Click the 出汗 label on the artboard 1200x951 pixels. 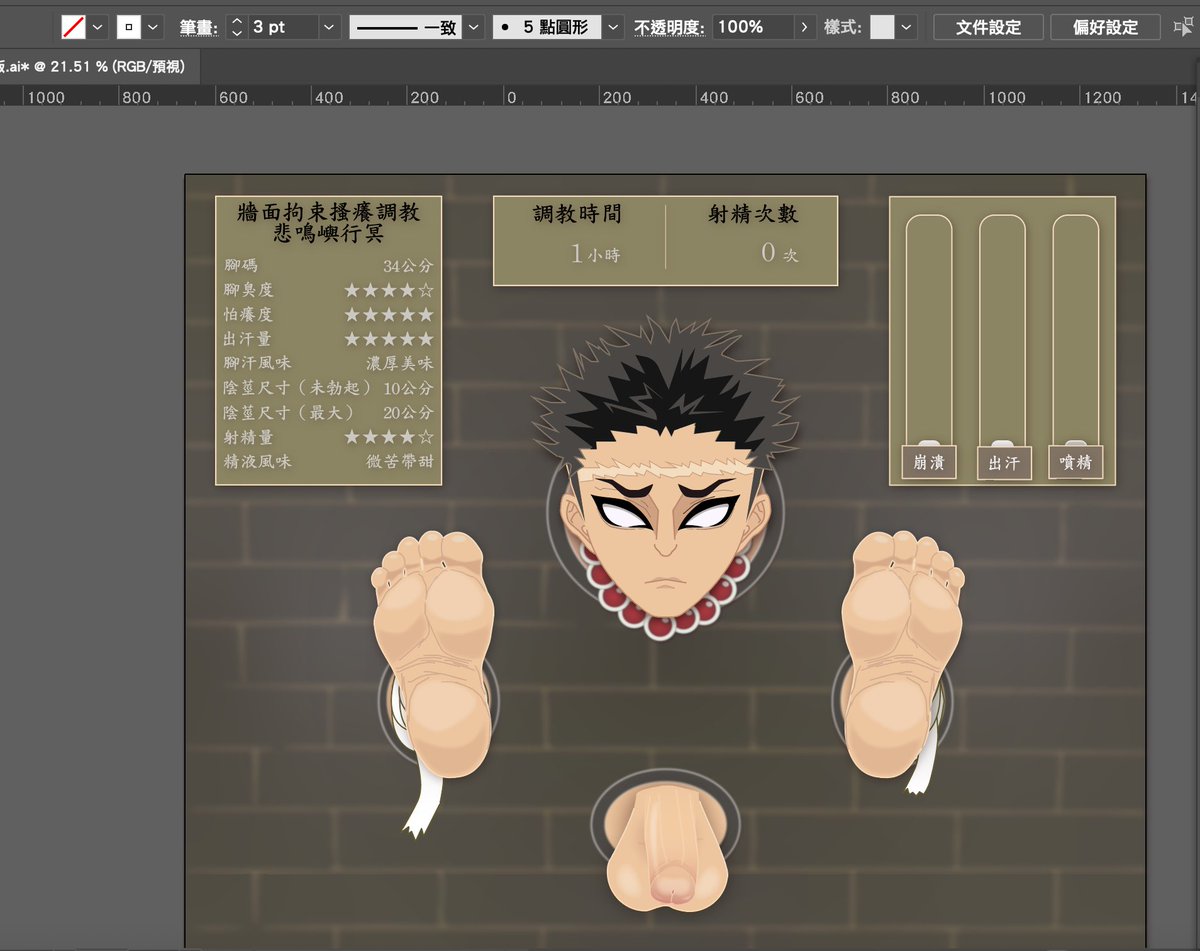pyautogui.click(x=1003, y=463)
